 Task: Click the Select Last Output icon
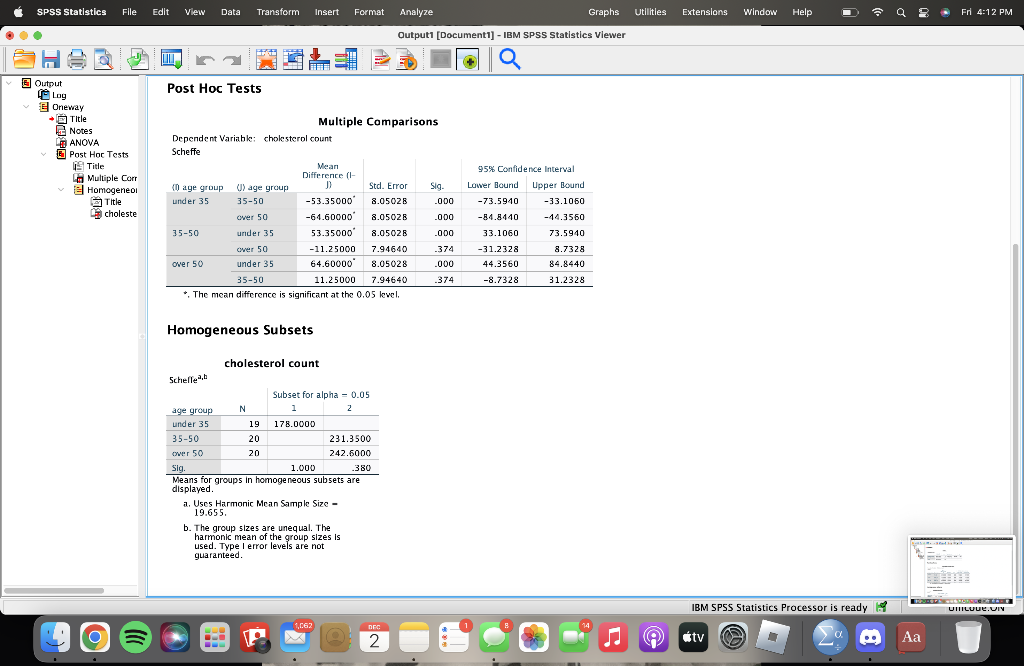tap(381, 59)
